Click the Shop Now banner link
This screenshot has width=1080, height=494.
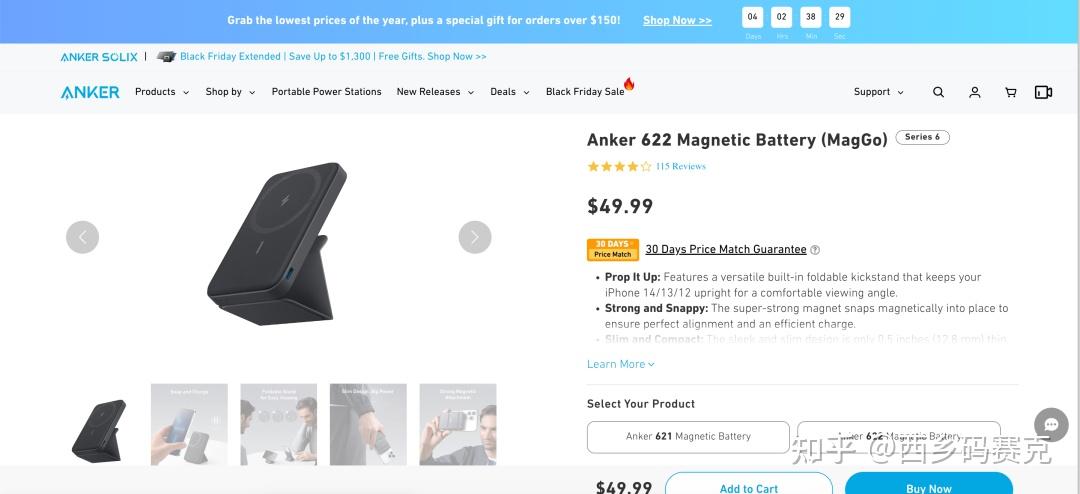click(x=677, y=20)
